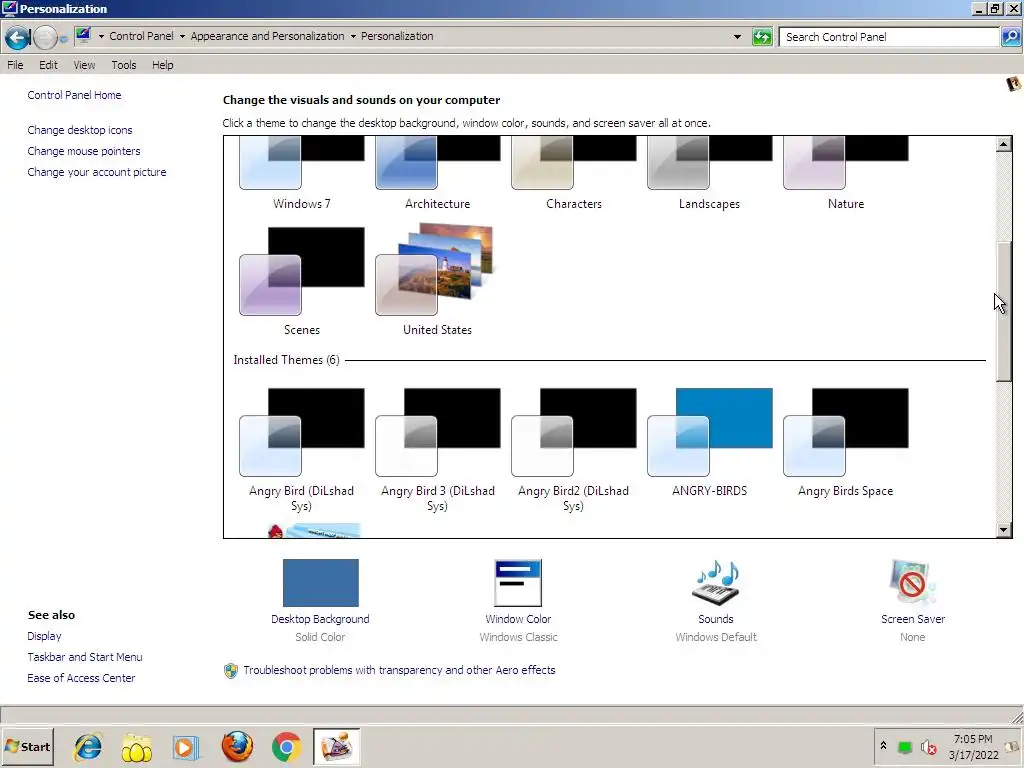
Task: Open Desktop Background settings icon
Action: (x=321, y=583)
